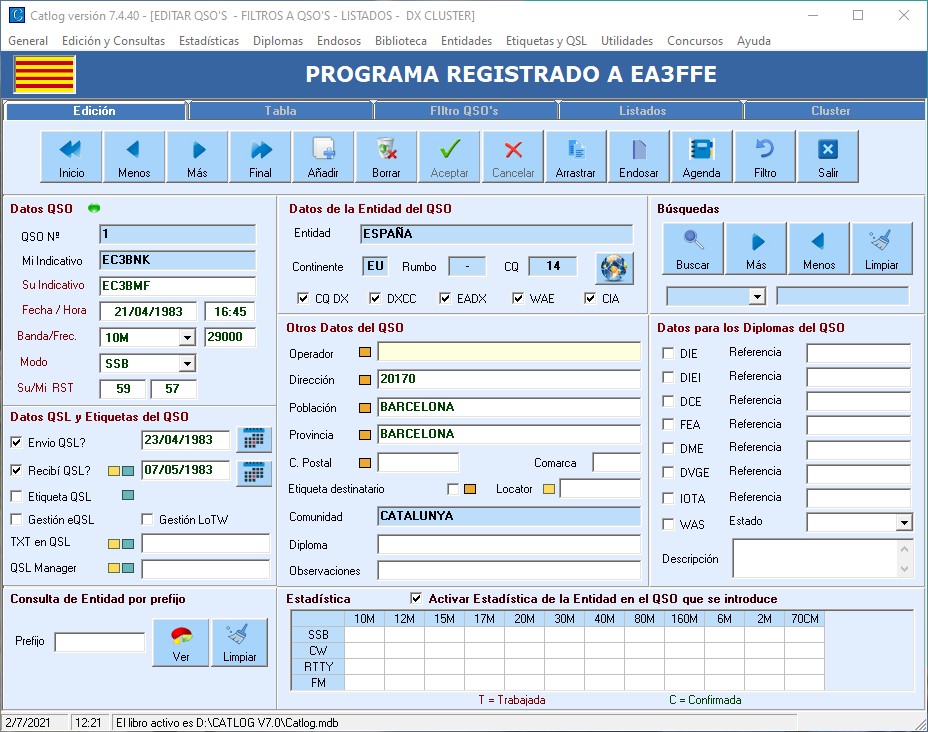Go to previous search result with Menos
Viewport: 928px width, 732px height.
[819, 249]
